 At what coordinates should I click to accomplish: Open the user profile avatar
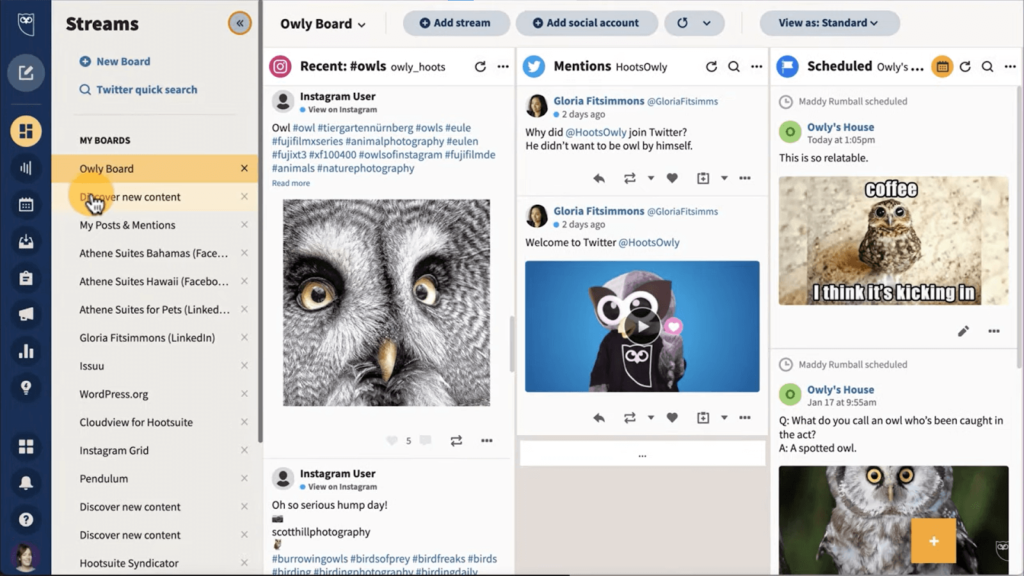(x=25, y=557)
